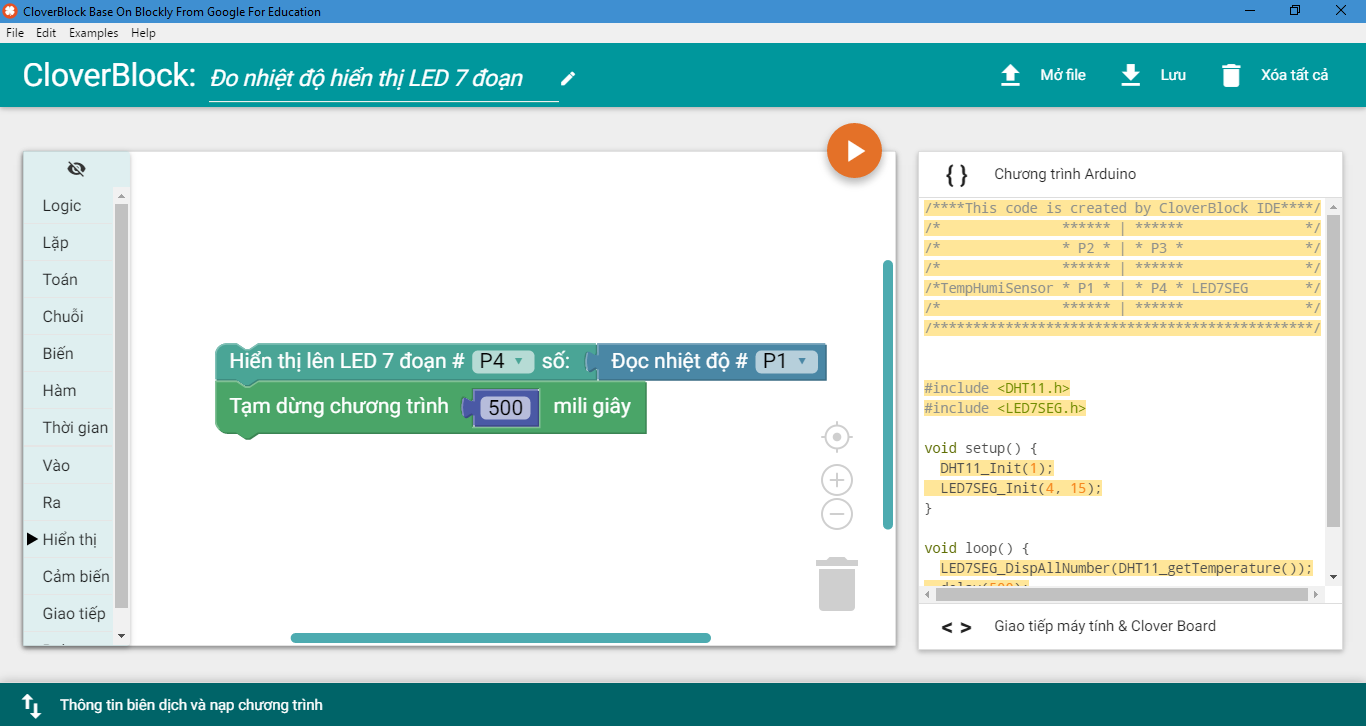This screenshot has width=1366, height=726.
Task: Click the #include <DHT11.h> code line
Action: (x=997, y=388)
